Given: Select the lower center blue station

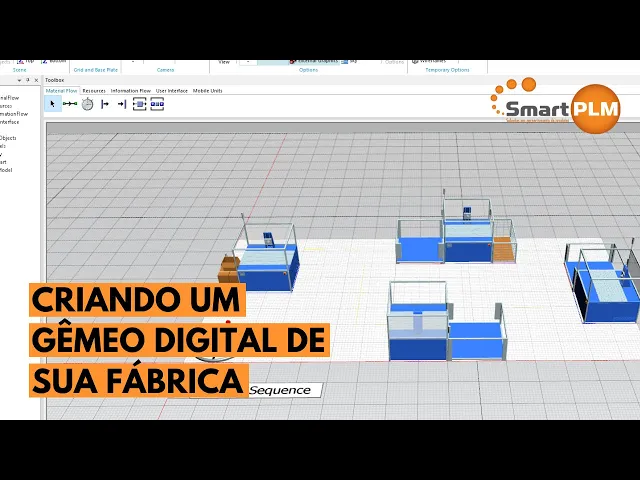Looking at the screenshot, I should pos(447,322).
